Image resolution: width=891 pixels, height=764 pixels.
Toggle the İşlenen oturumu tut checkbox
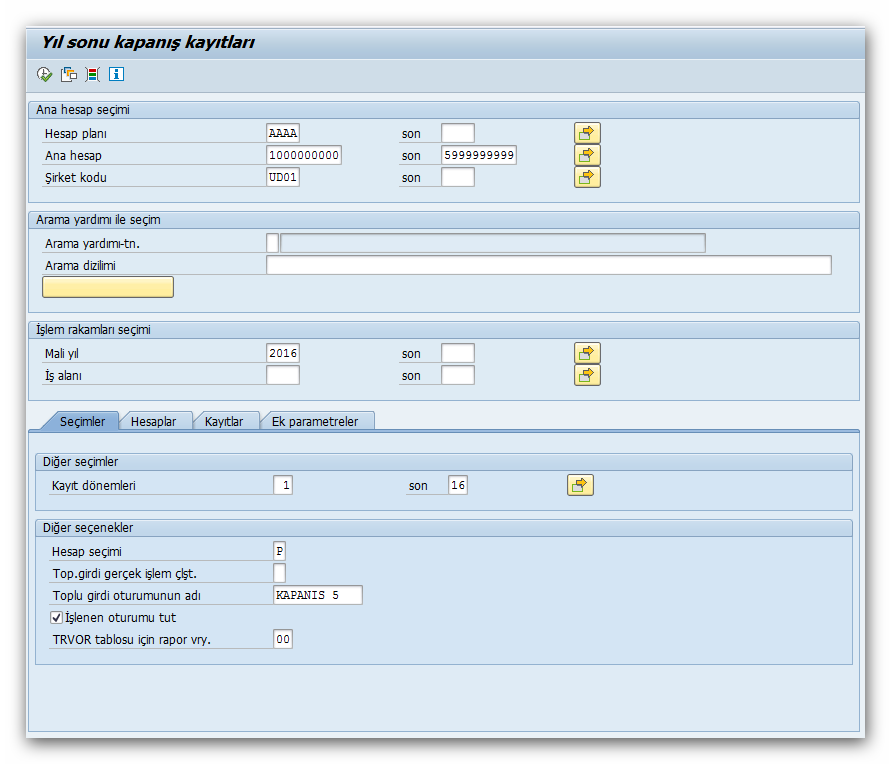[x=57, y=617]
